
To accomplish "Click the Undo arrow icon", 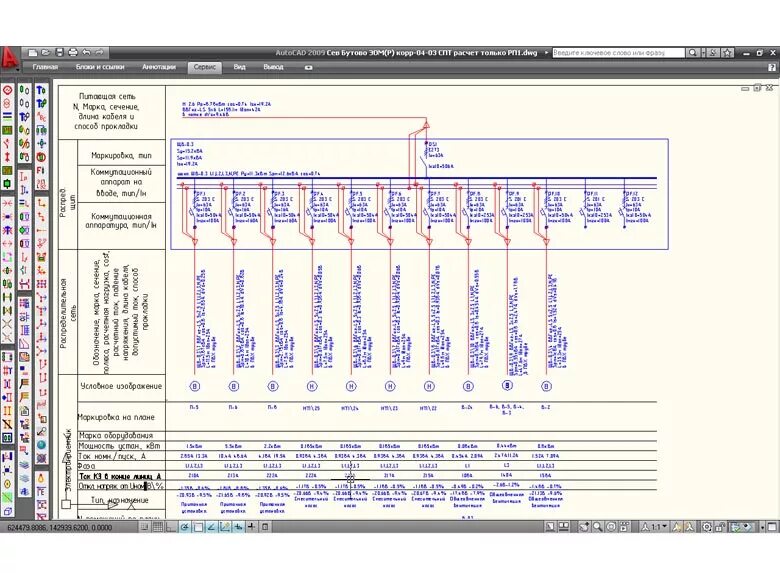I will tap(86, 52).
